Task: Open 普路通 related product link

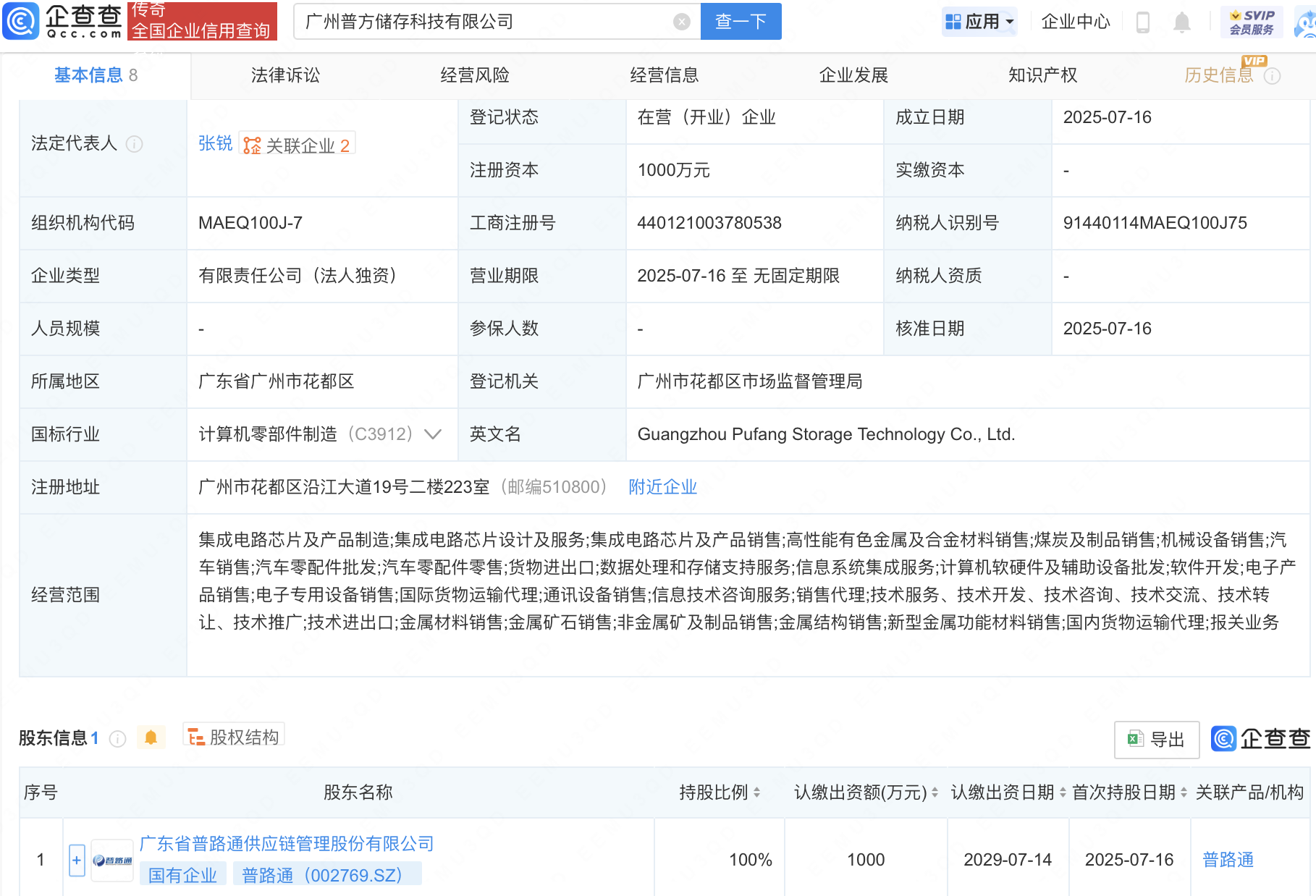Action: tap(1228, 860)
